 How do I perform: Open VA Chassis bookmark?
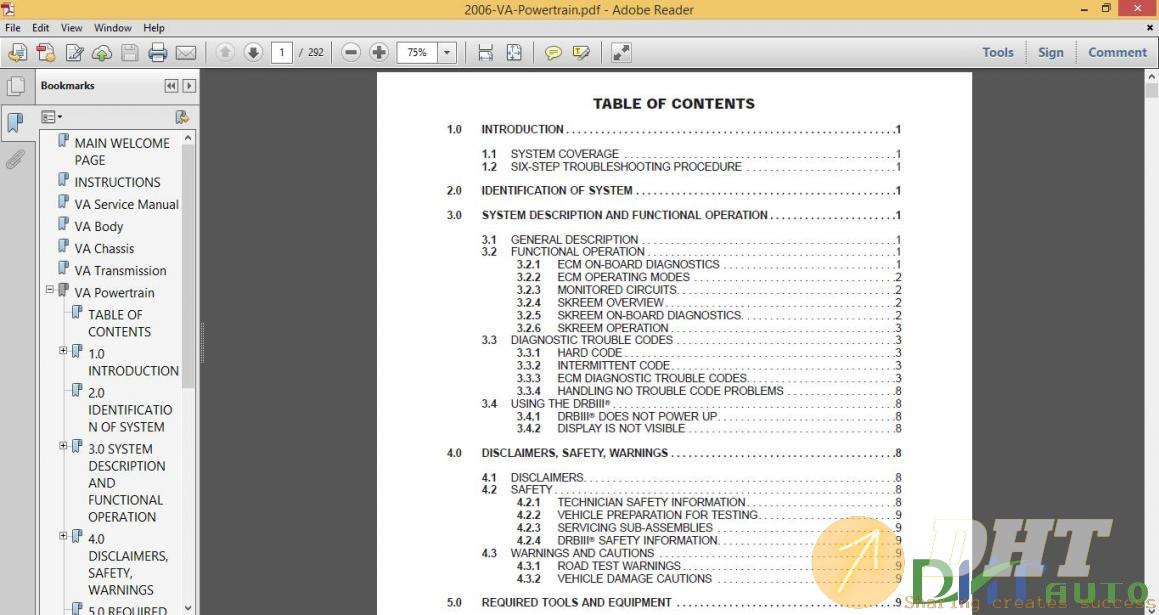click(104, 248)
